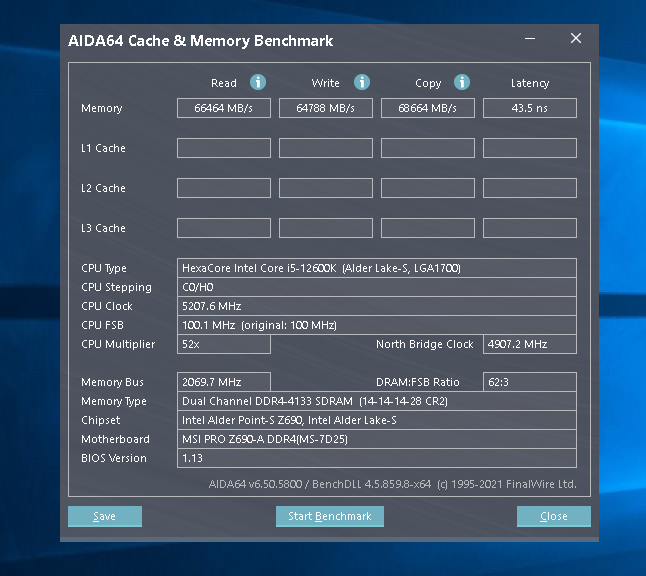Viewport: 646px width, 576px height.
Task: Click Memory Type value DDR4-4133 SDRAM
Action: pos(377,401)
